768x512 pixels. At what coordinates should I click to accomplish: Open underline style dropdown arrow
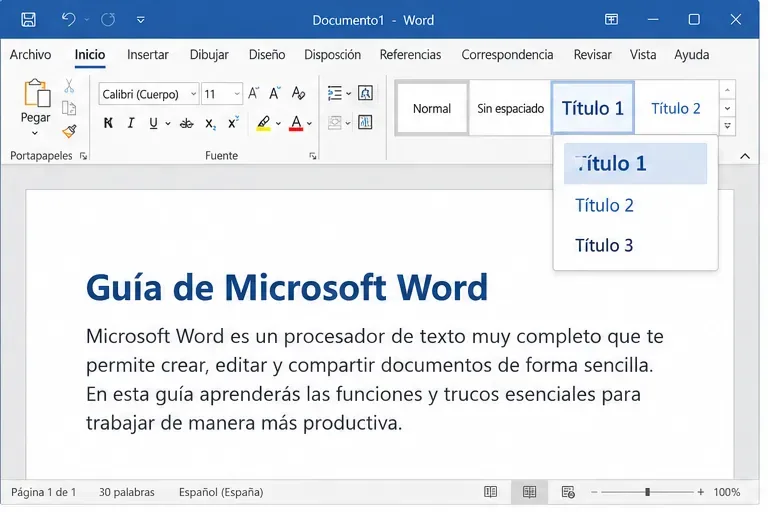tap(168, 124)
